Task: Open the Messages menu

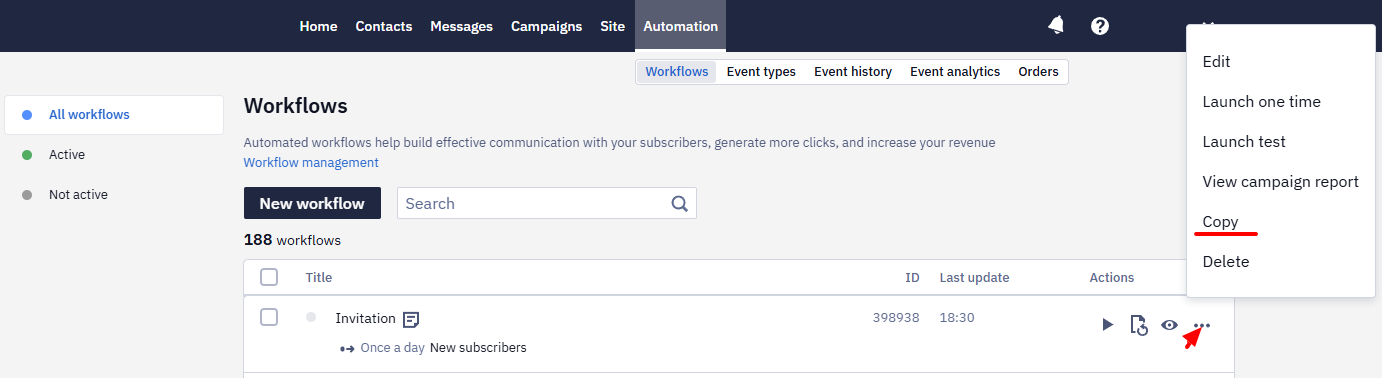Action: click(x=461, y=26)
